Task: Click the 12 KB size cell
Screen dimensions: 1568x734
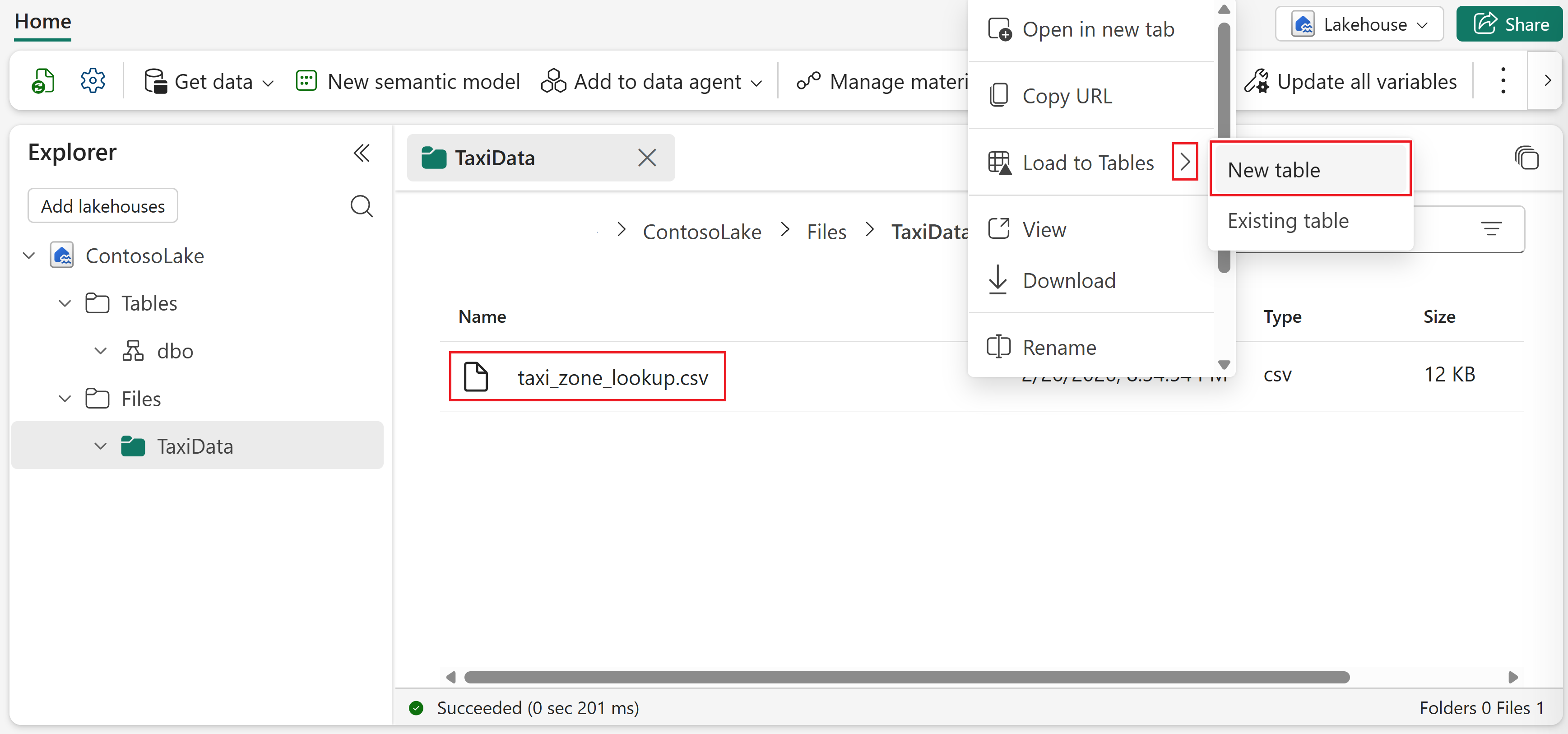Action: (1449, 375)
